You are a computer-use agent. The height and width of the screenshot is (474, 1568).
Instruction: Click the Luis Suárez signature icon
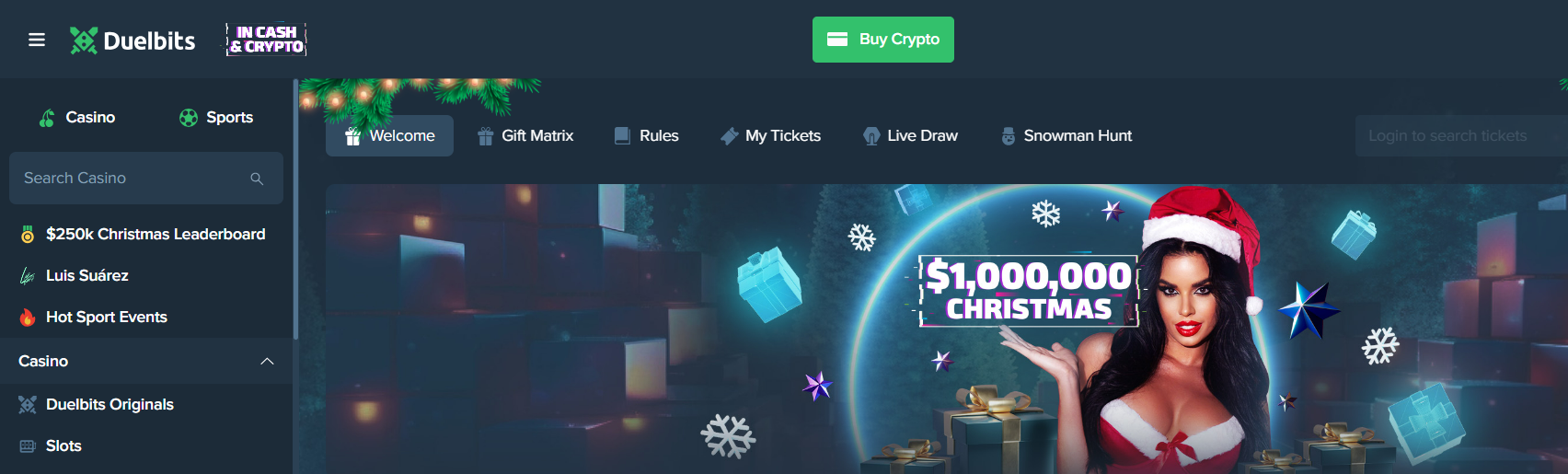coord(28,276)
